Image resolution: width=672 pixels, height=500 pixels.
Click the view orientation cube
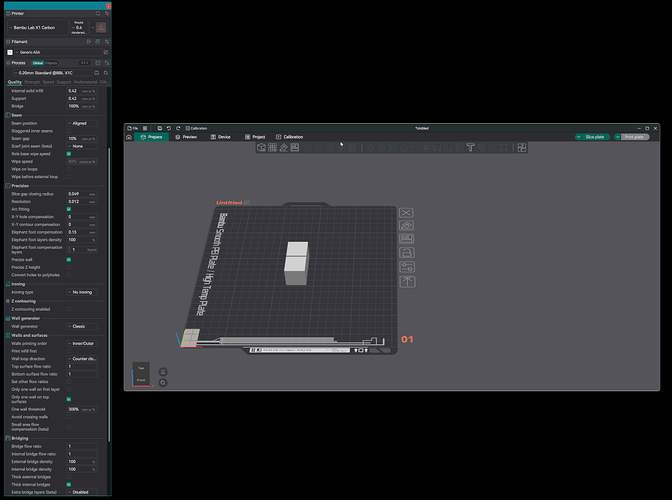coord(141,374)
